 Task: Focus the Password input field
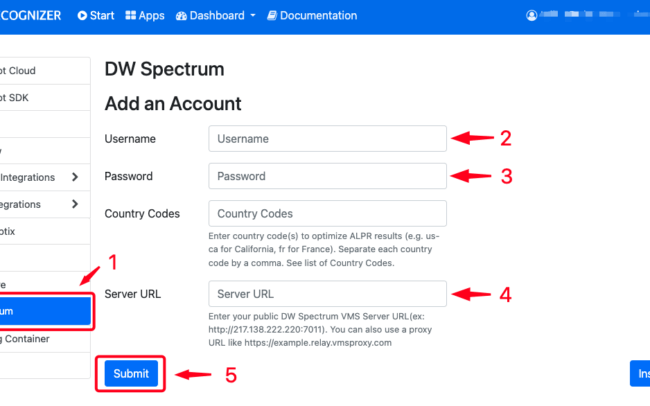327,176
